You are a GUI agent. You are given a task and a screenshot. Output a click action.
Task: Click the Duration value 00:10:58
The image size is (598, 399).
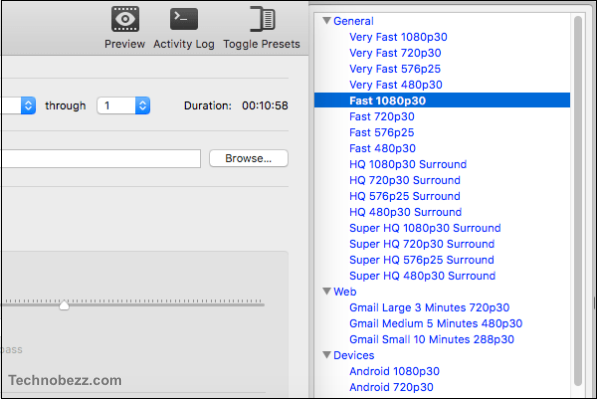pyautogui.click(x=265, y=106)
